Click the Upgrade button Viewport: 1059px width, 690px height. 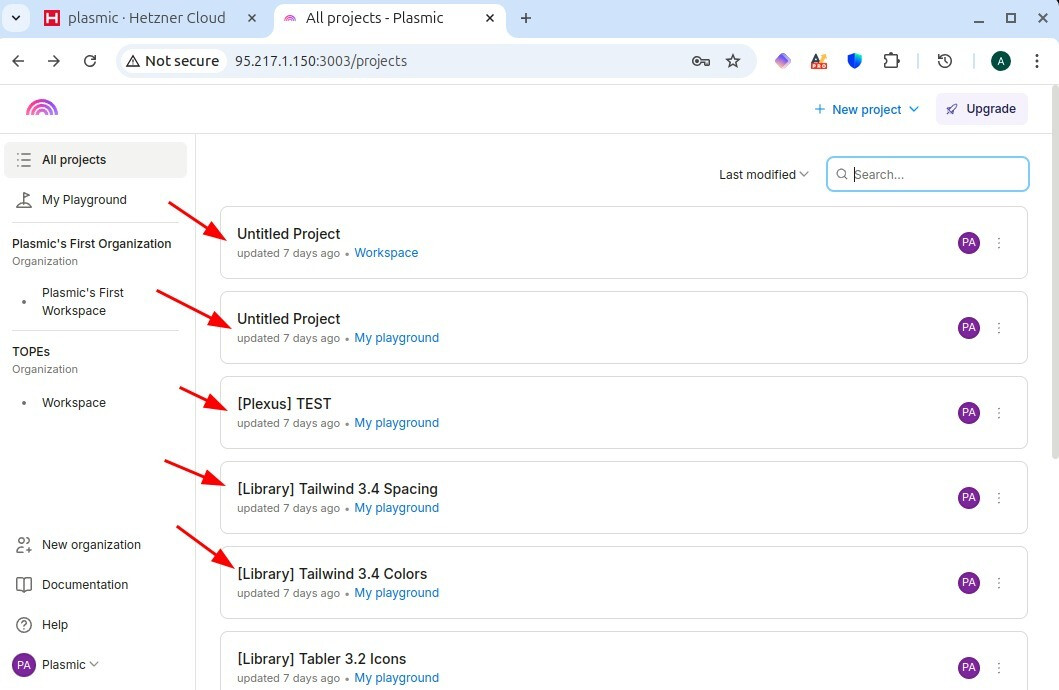pyautogui.click(x=981, y=109)
